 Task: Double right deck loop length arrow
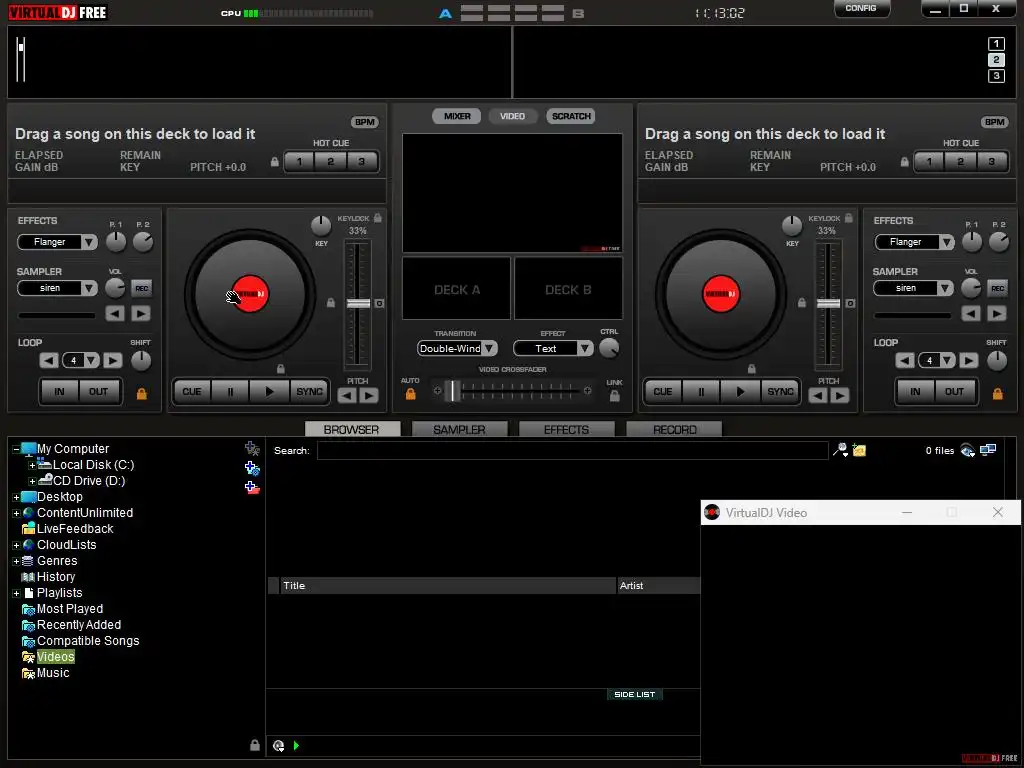[968, 360]
